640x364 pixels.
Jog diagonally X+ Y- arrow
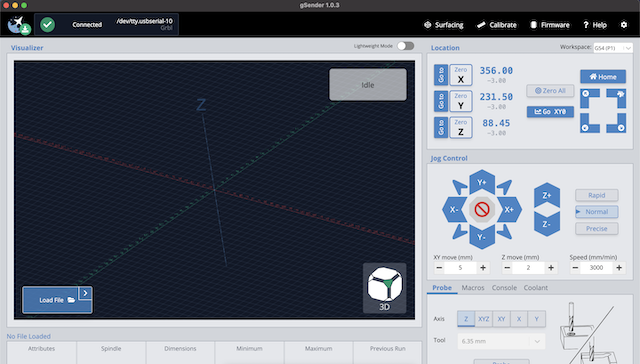pos(504,232)
